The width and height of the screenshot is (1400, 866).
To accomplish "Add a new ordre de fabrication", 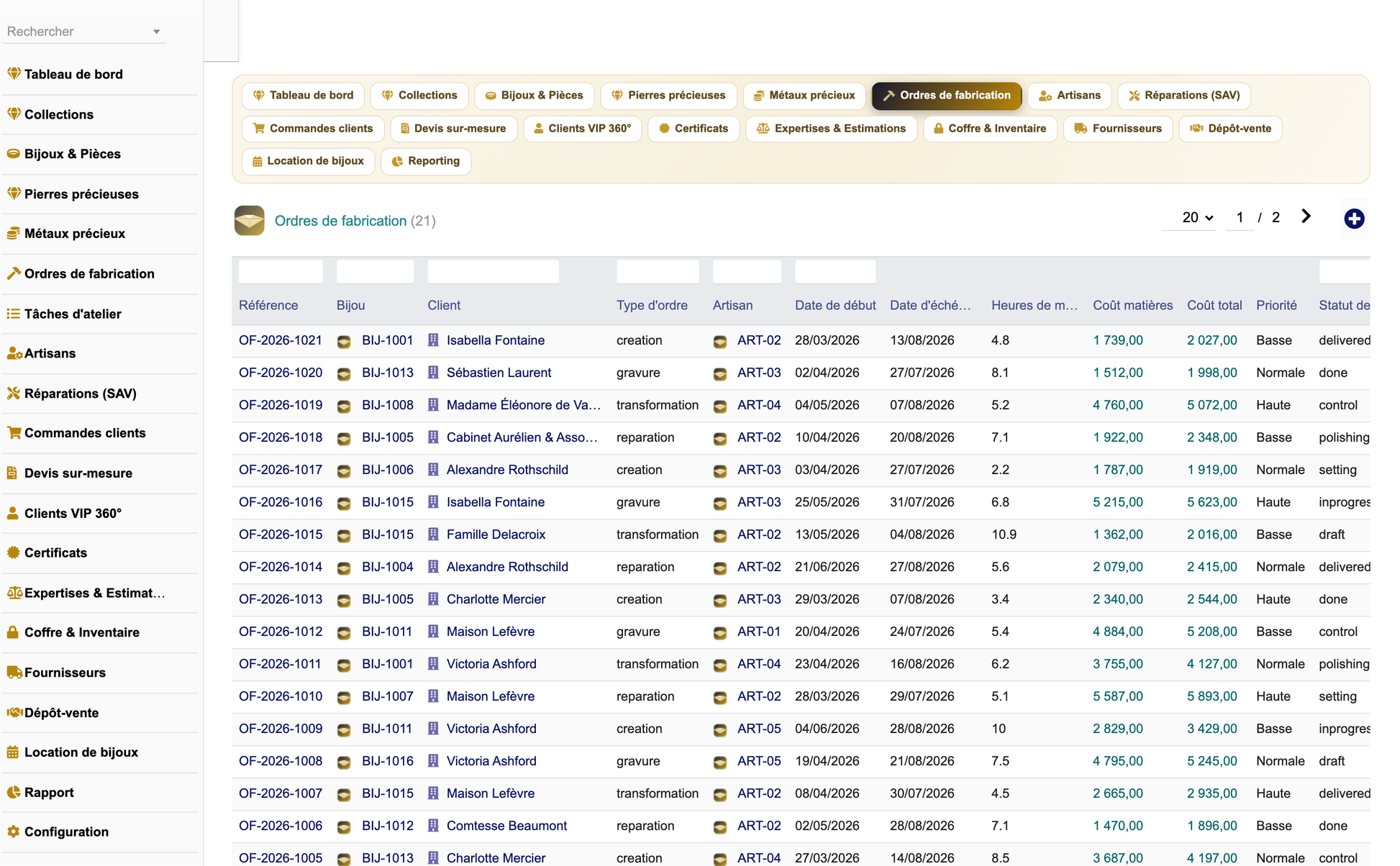I will (1354, 219).
